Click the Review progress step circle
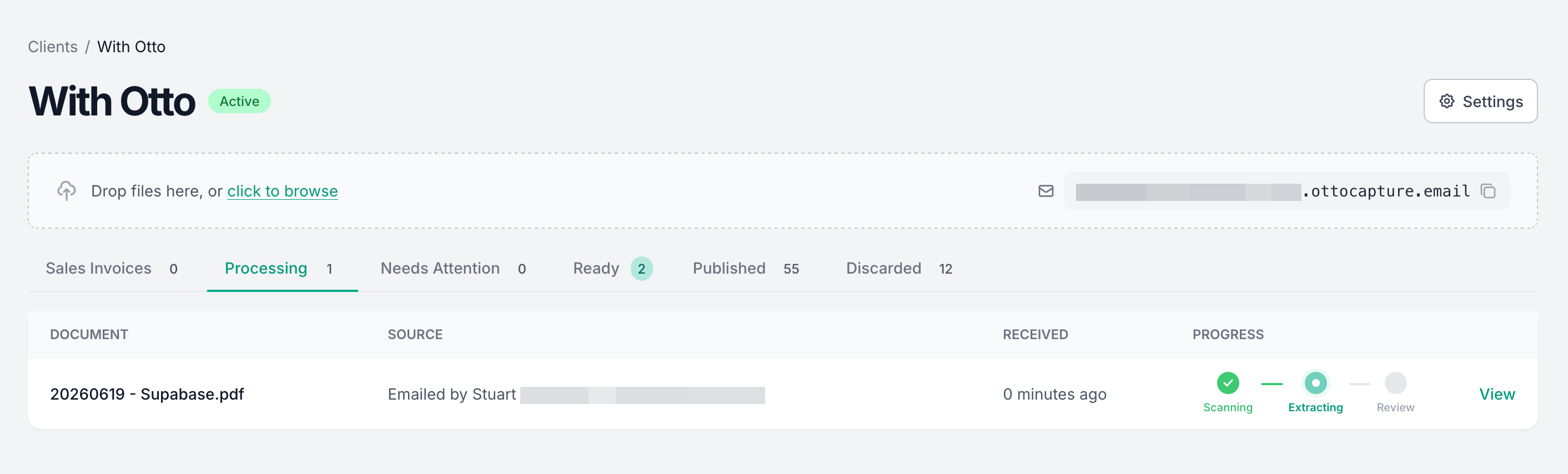 (1395, 383)
